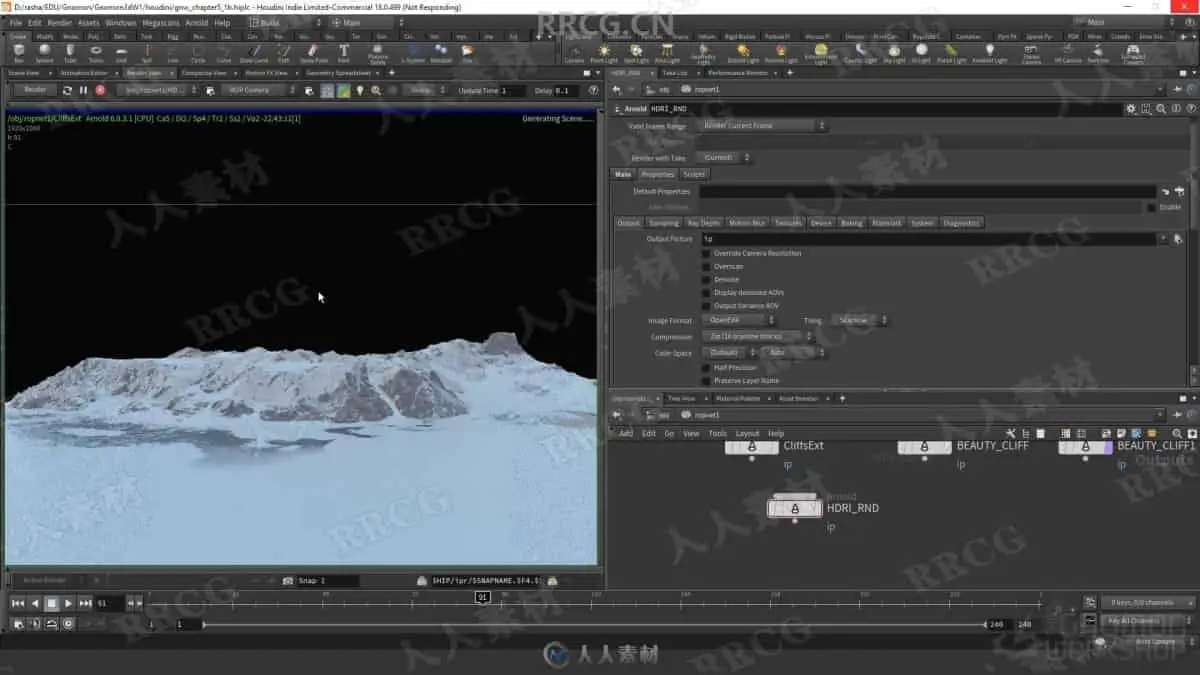Toggle Override Camera Resolution checkbox
Image resolution: width=1200 pixels, height=675 pixels.
pyautogui.click(x=706, y=253)
